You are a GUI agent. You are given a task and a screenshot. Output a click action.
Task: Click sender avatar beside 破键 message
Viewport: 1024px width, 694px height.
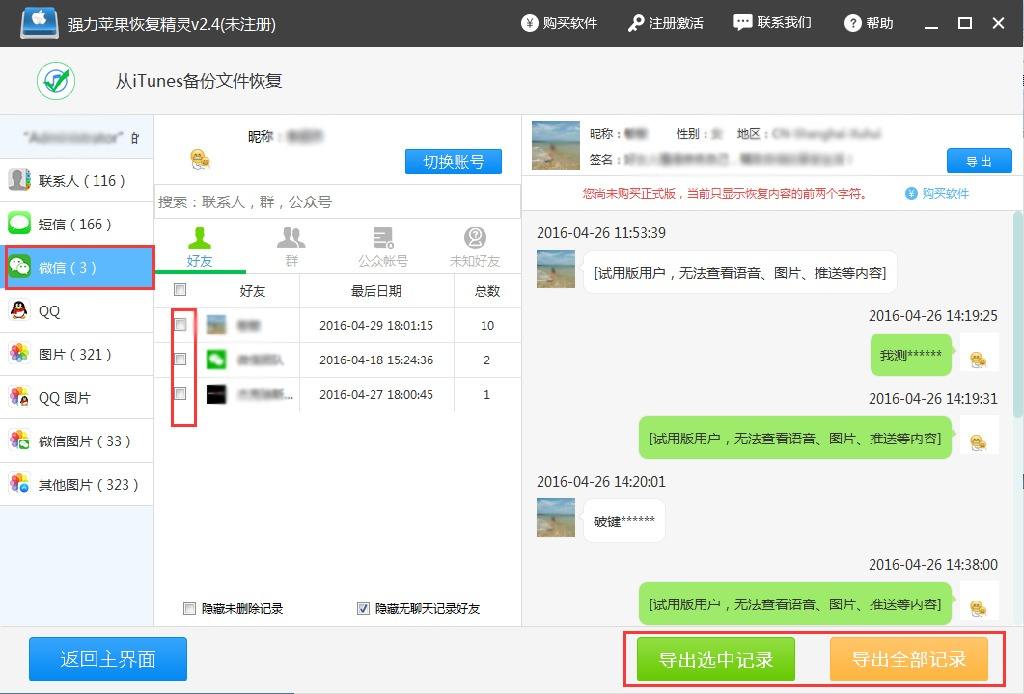556,517
